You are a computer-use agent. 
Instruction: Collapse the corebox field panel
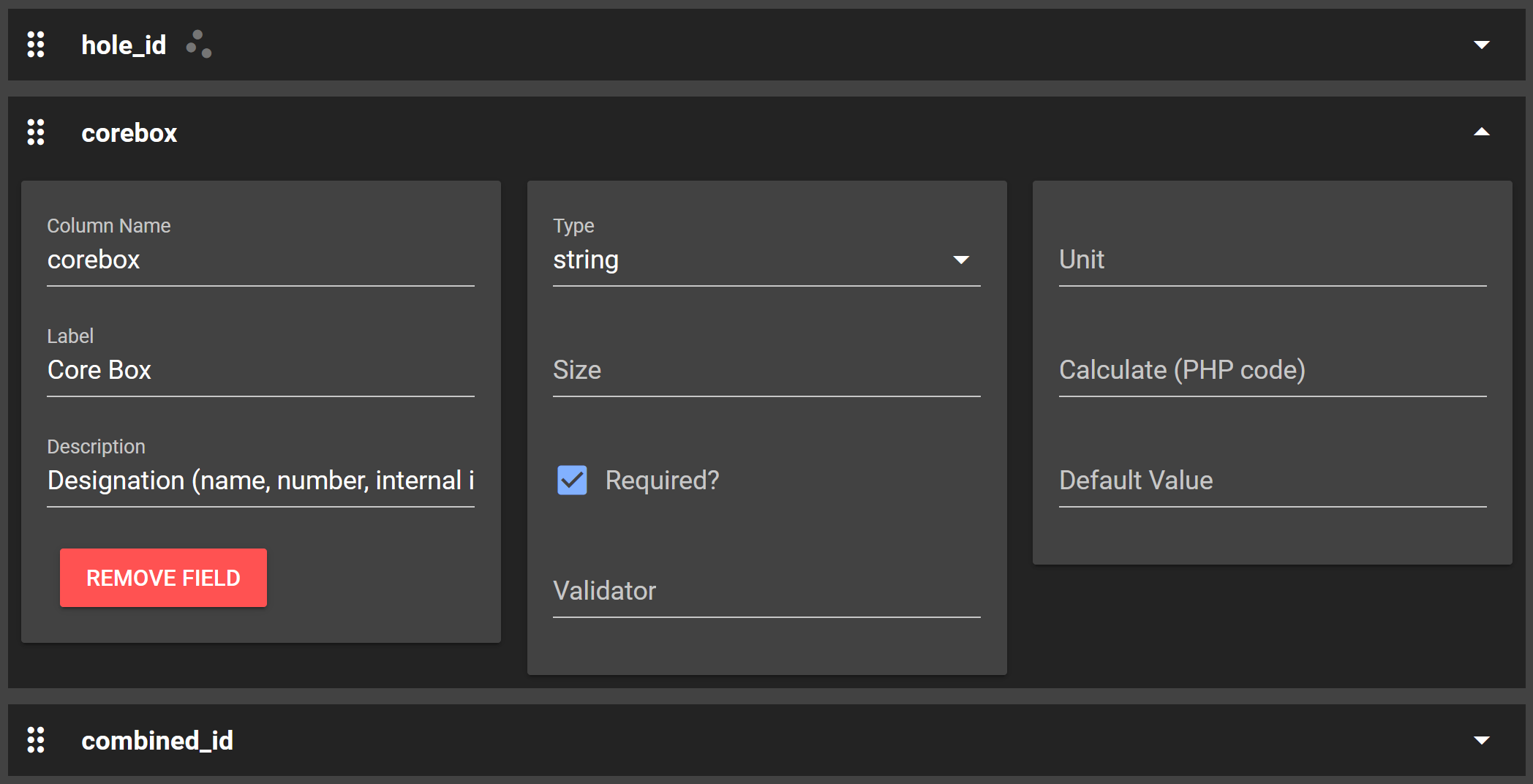click(1481, 132)
